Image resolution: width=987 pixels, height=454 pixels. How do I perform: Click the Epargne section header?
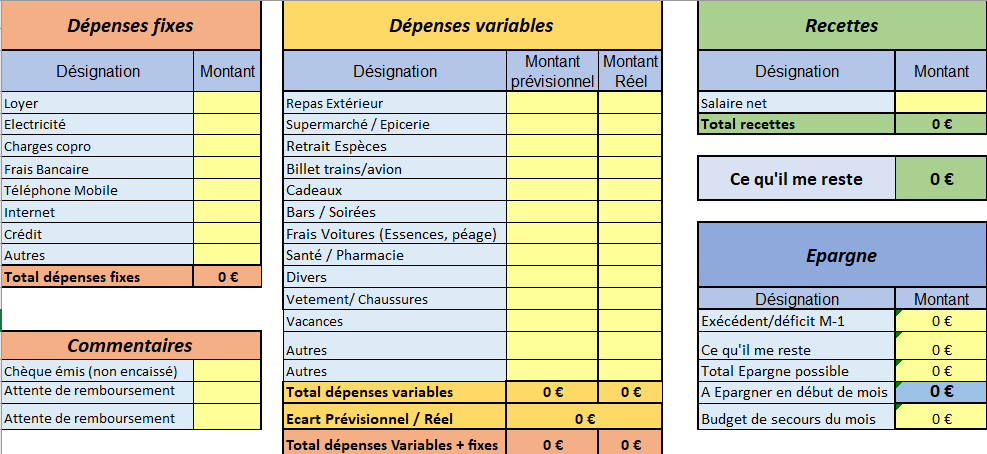[842, 256]
